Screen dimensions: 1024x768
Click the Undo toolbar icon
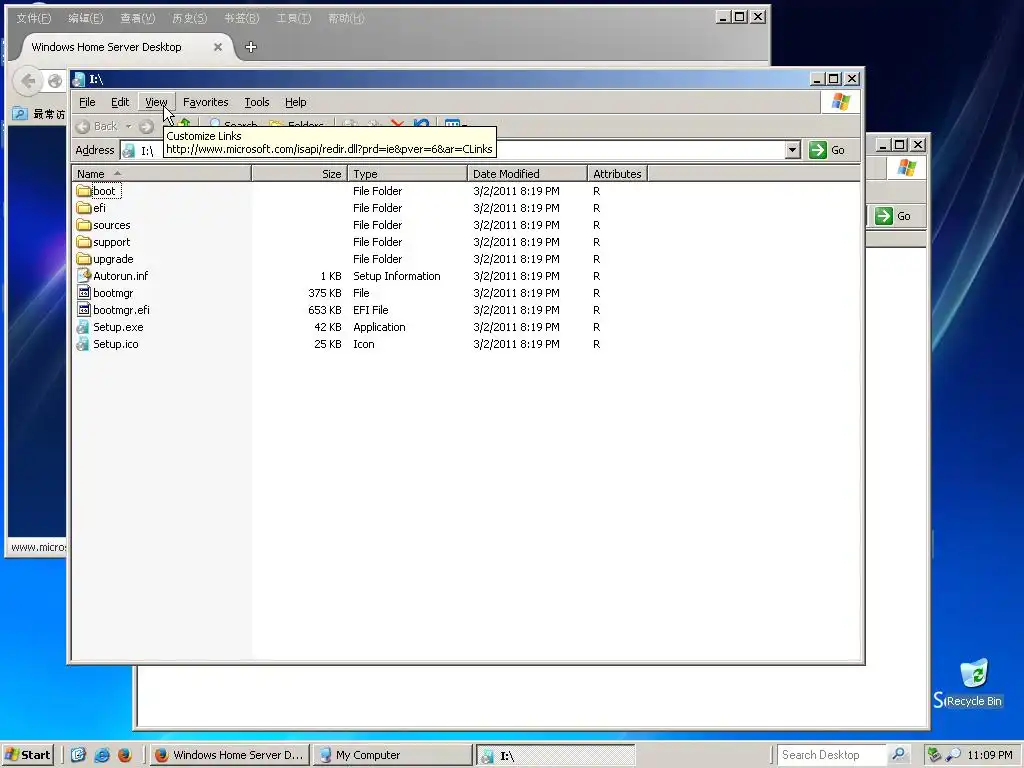pyautogui.click(x=422, y=123)
